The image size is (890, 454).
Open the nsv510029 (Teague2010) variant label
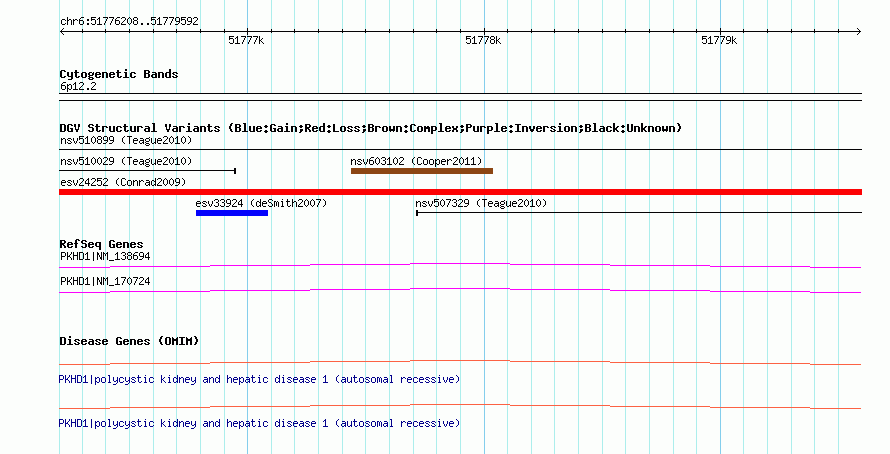(x=126, y=161)
